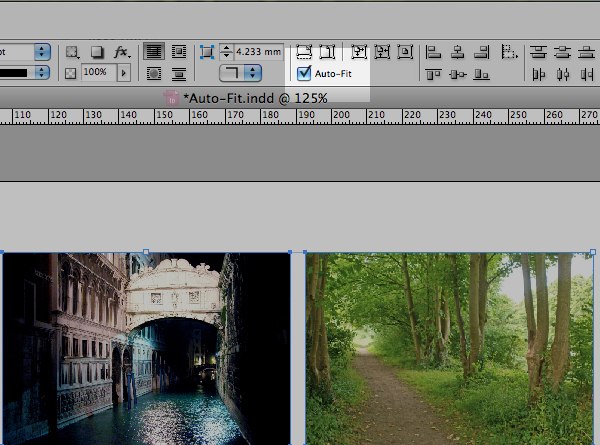Screen dimensions: 600x445
Task: Open the corner shape dropdown
Action: (x=240, y=73)
